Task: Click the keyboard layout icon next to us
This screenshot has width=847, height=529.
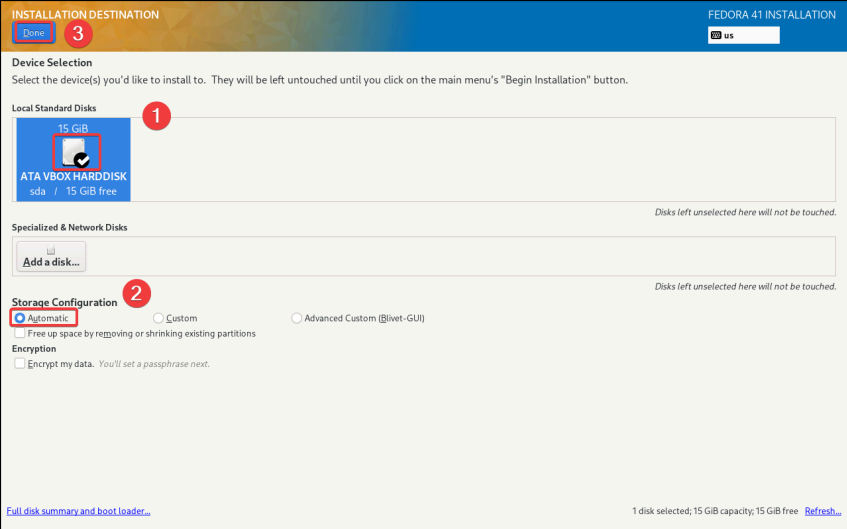Action: 716,36
